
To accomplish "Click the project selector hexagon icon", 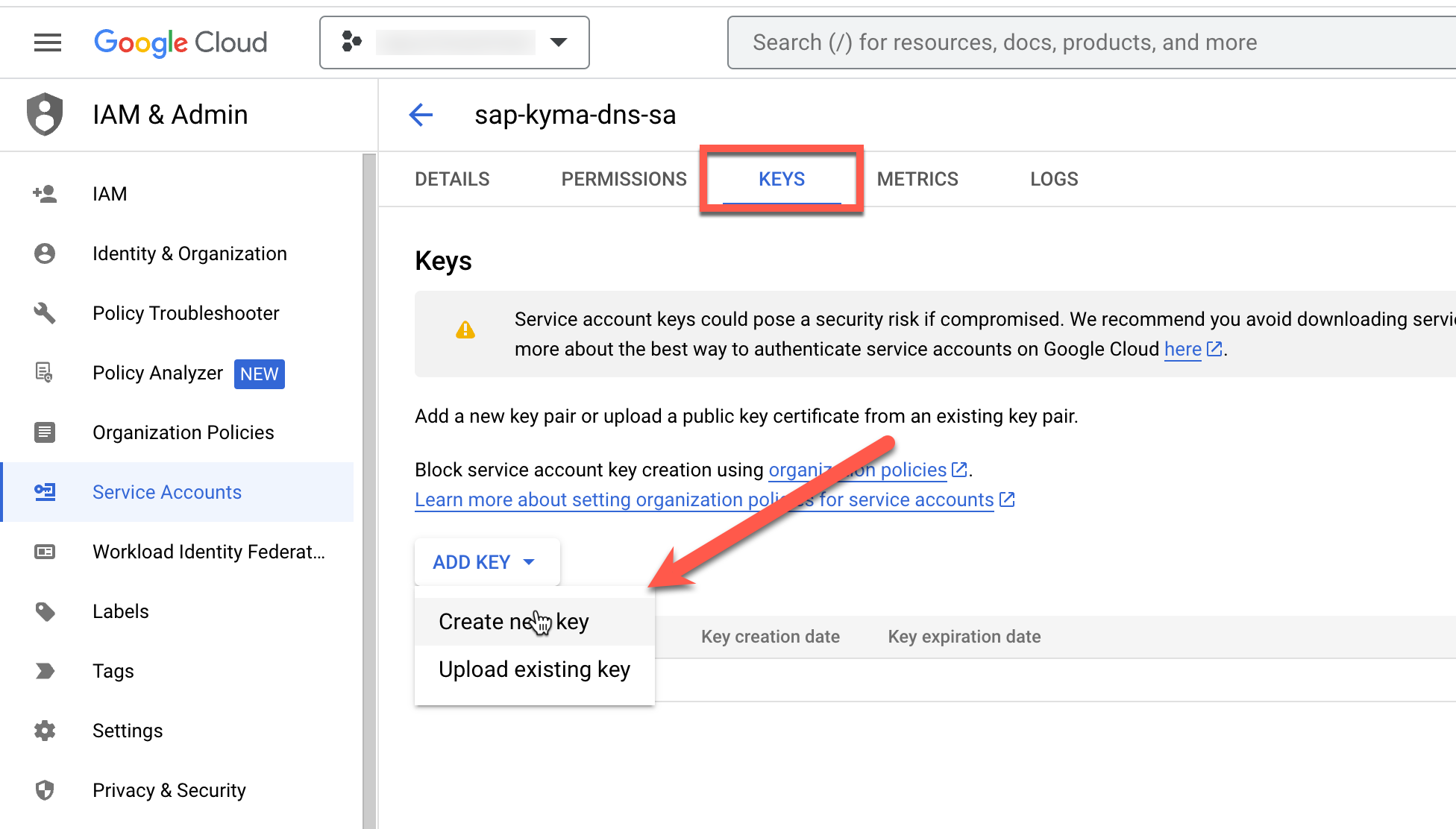I will pos(351,42).
